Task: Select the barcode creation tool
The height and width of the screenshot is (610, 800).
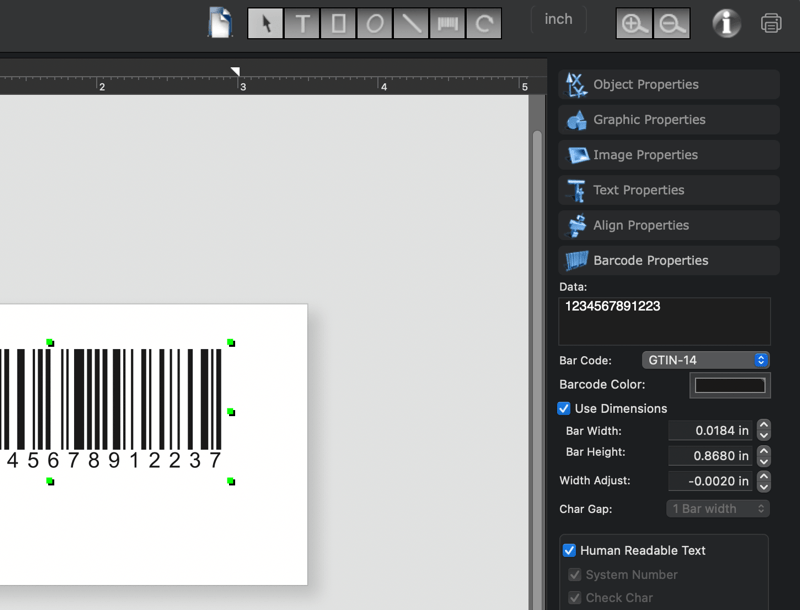Action: [447, 23]
